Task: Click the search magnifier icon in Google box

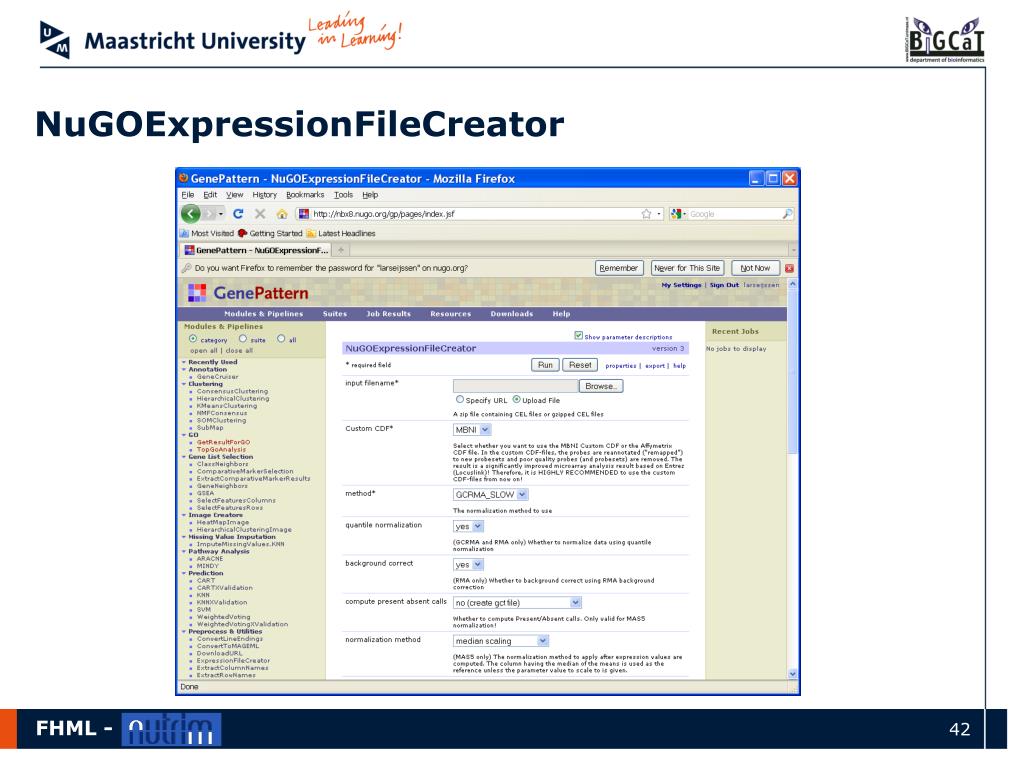Action: click(787, 214)
